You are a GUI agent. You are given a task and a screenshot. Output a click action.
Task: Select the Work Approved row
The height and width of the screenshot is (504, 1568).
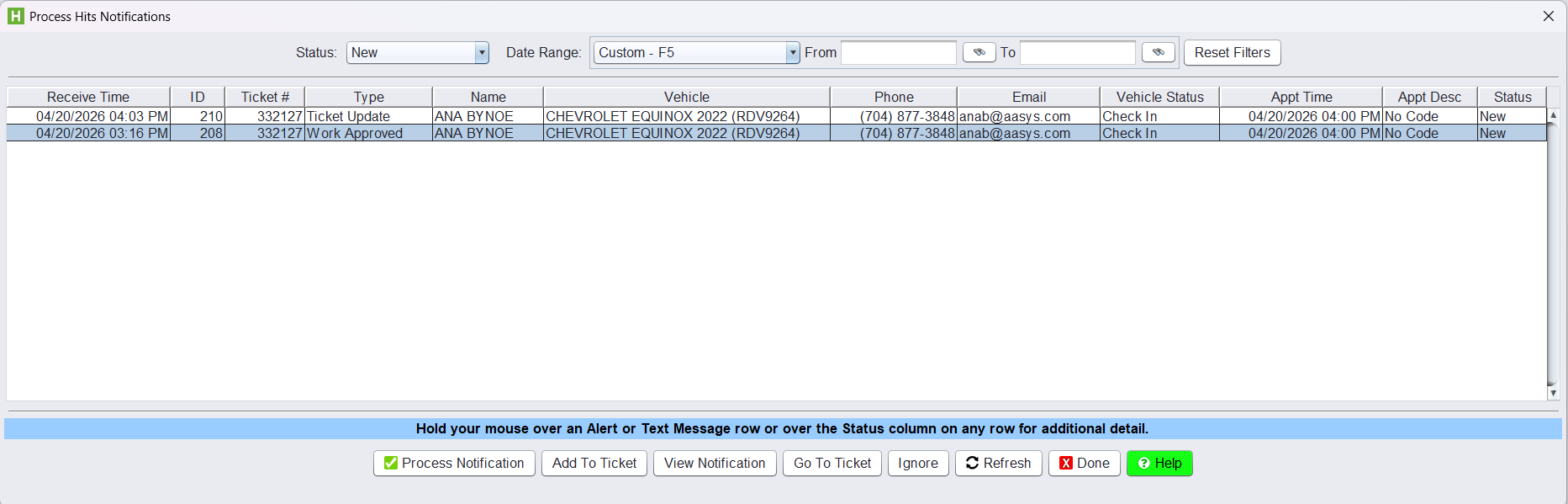(x=776, y=133)
